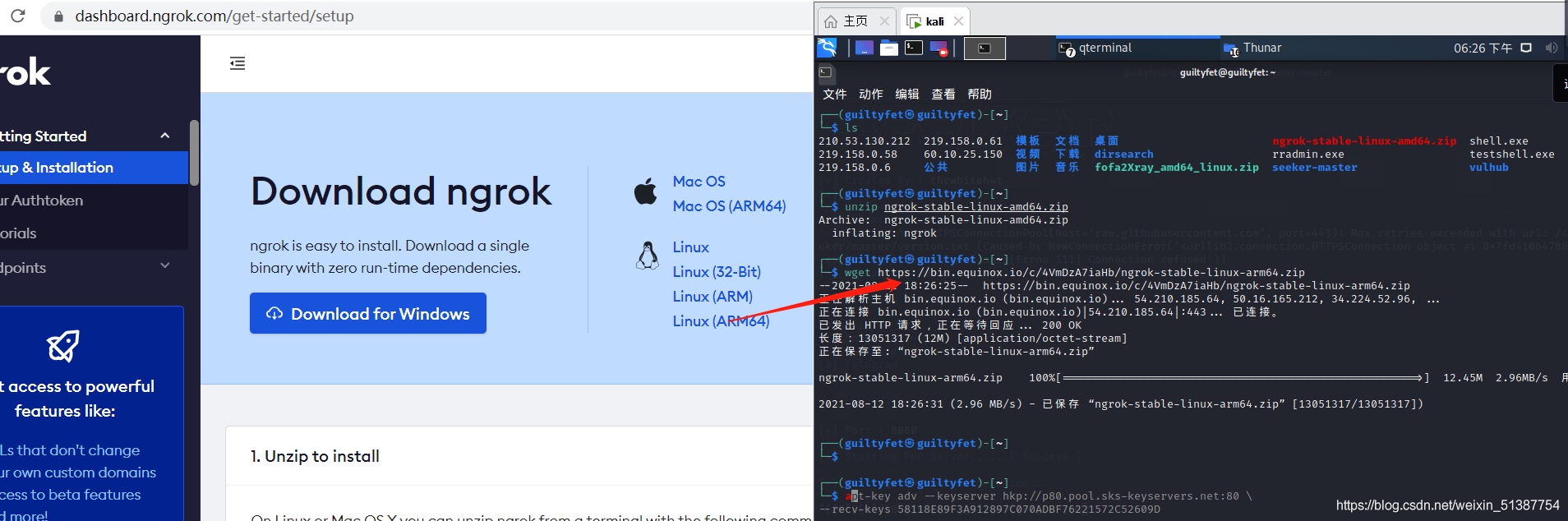Image resolution: width=1568 pixels, height=521 pixels.
Task: Click the ngrok logo in sidebar
Action: coord(25,72)
